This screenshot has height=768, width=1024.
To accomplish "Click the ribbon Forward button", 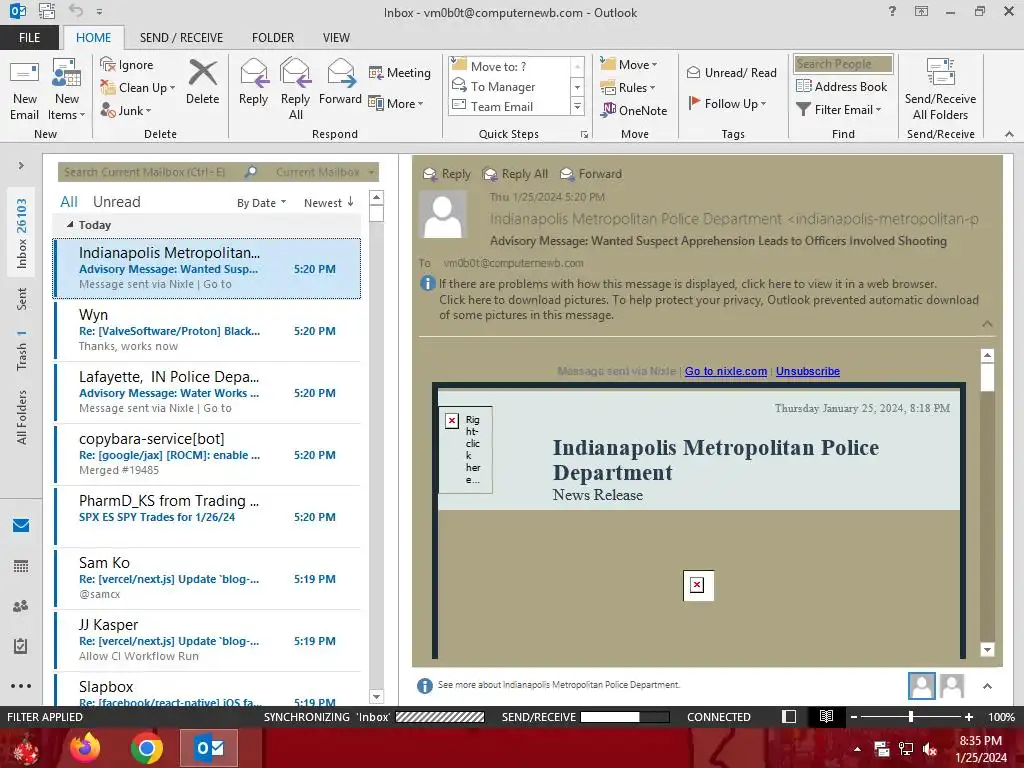I will 340,82.
